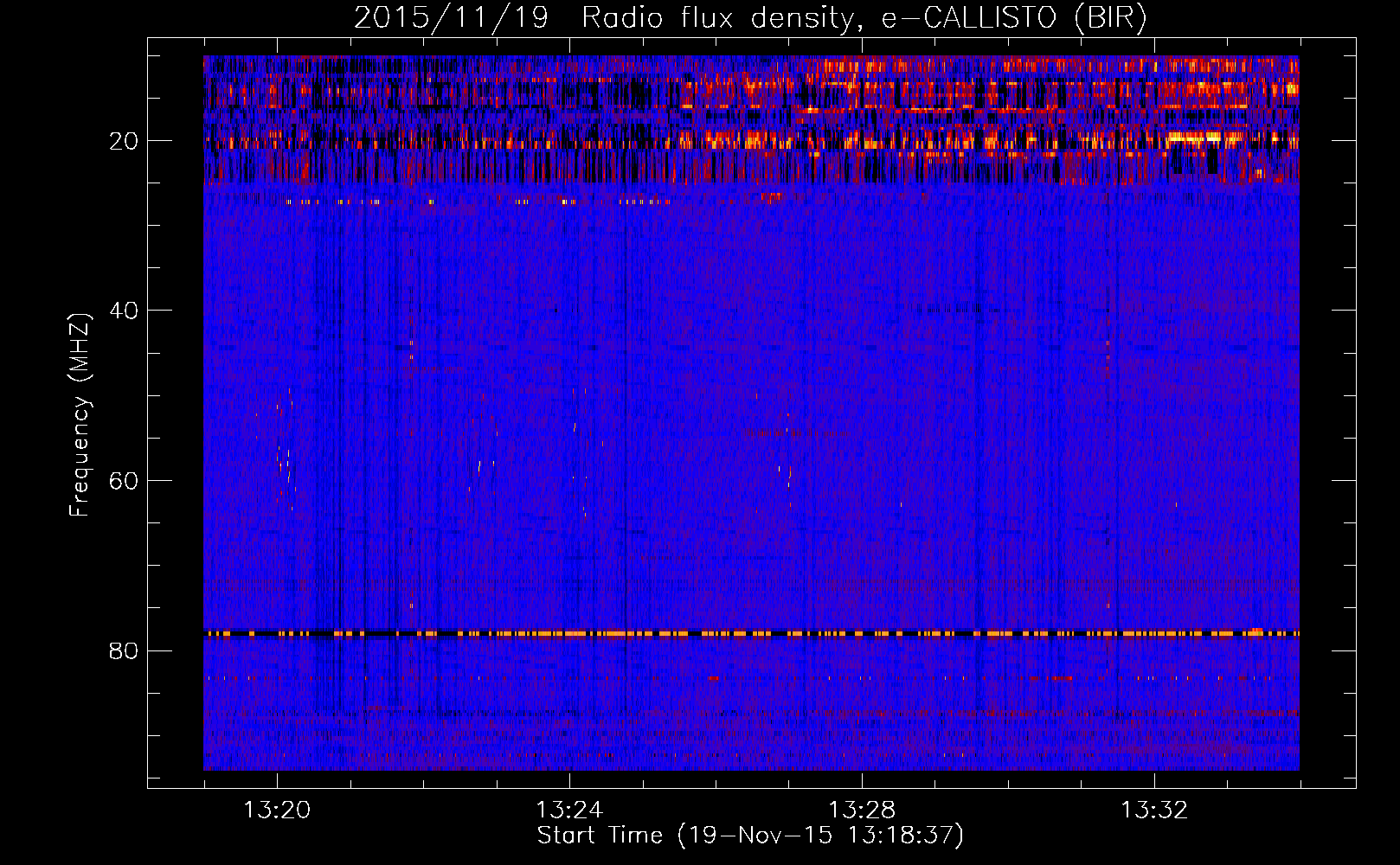The width and height of the screenshot is (1400, 865).
Task: Click the orange interference line near 78 MHz
Action: coord(751,634)
